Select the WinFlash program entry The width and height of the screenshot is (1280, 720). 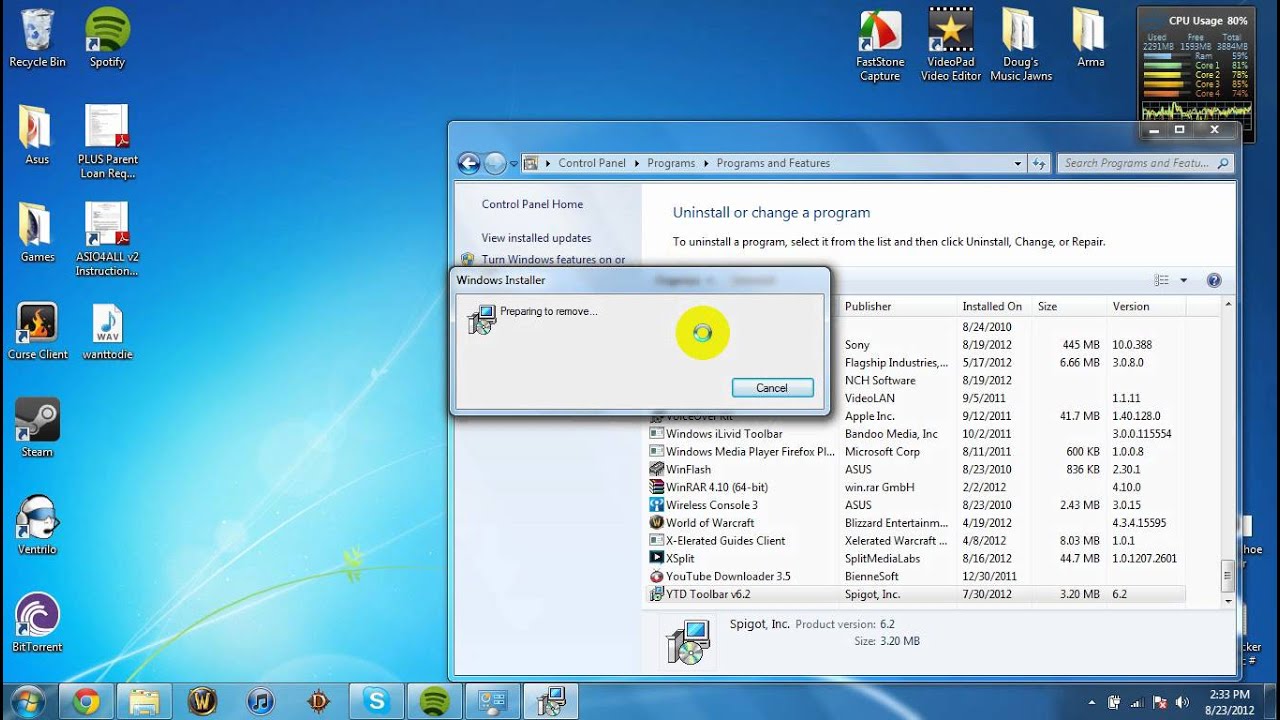(x=916, y=470)
